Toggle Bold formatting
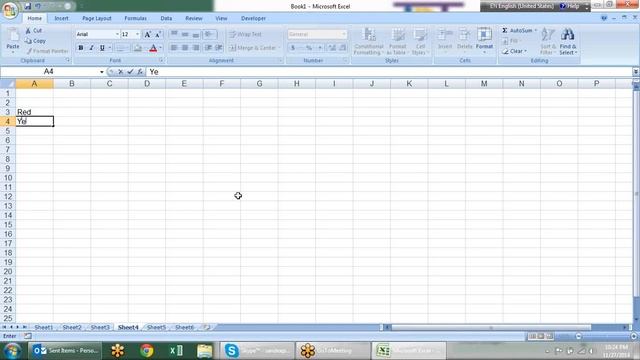The image size is (640, 360). click(x=80, y=48)
